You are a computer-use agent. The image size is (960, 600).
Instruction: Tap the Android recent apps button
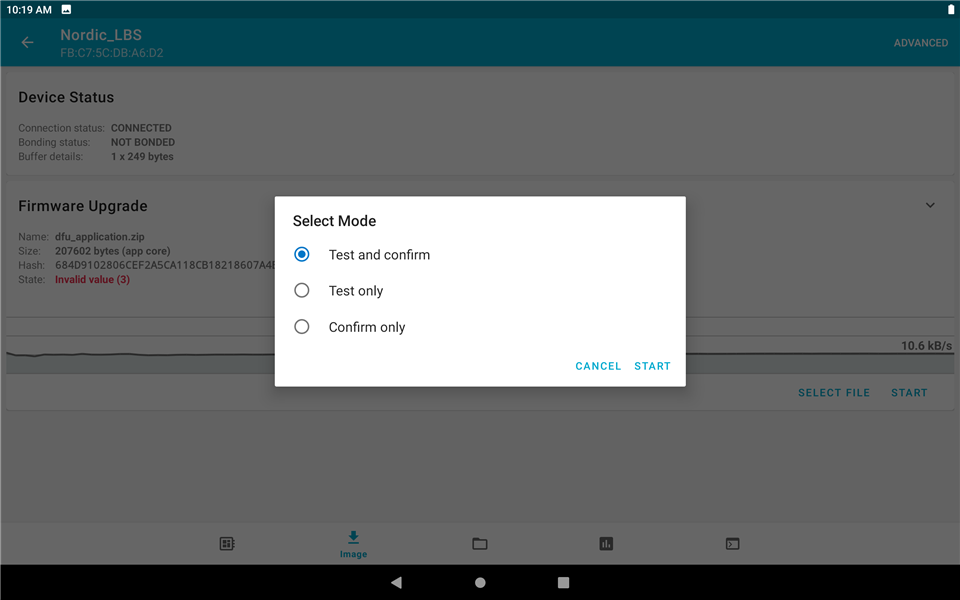563,582
